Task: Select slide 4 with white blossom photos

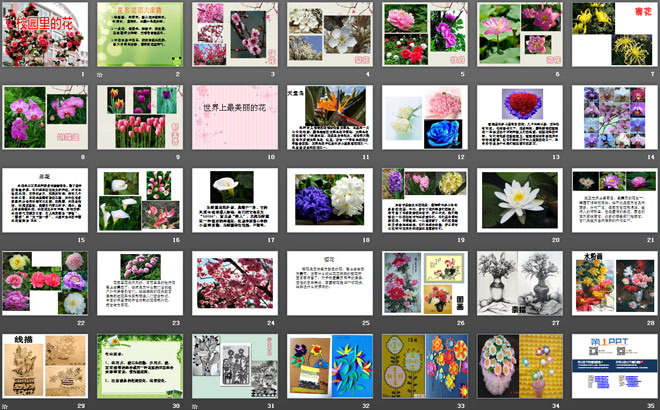Action: point(330,34)
